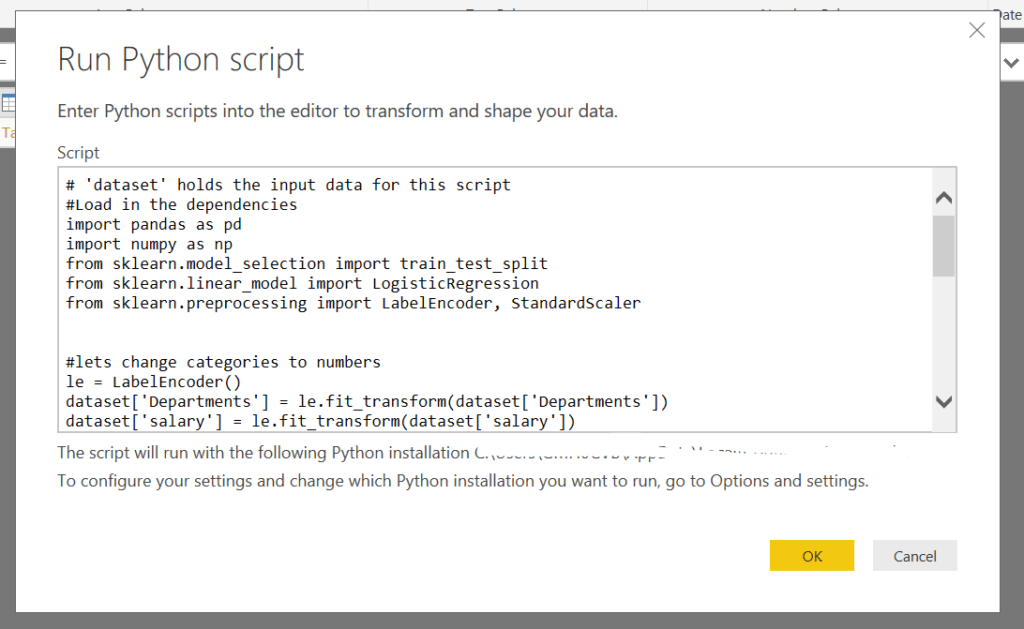Click the scrollbar down arrow in the script editor
Image resolution: width=1024 pixels, height=629 pixels.
point(943,401)
